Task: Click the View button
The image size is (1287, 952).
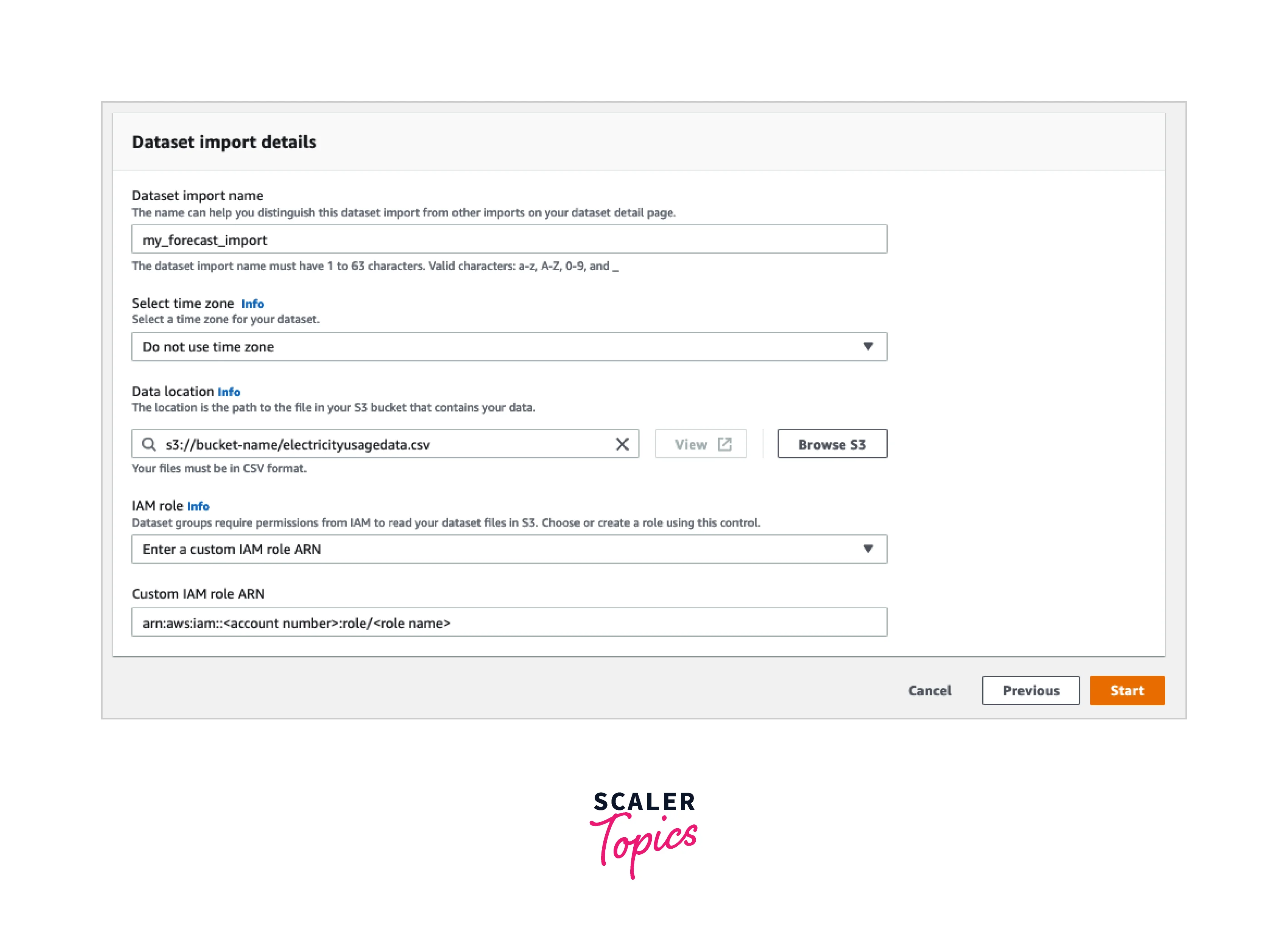Action: (x=700, y=444)
